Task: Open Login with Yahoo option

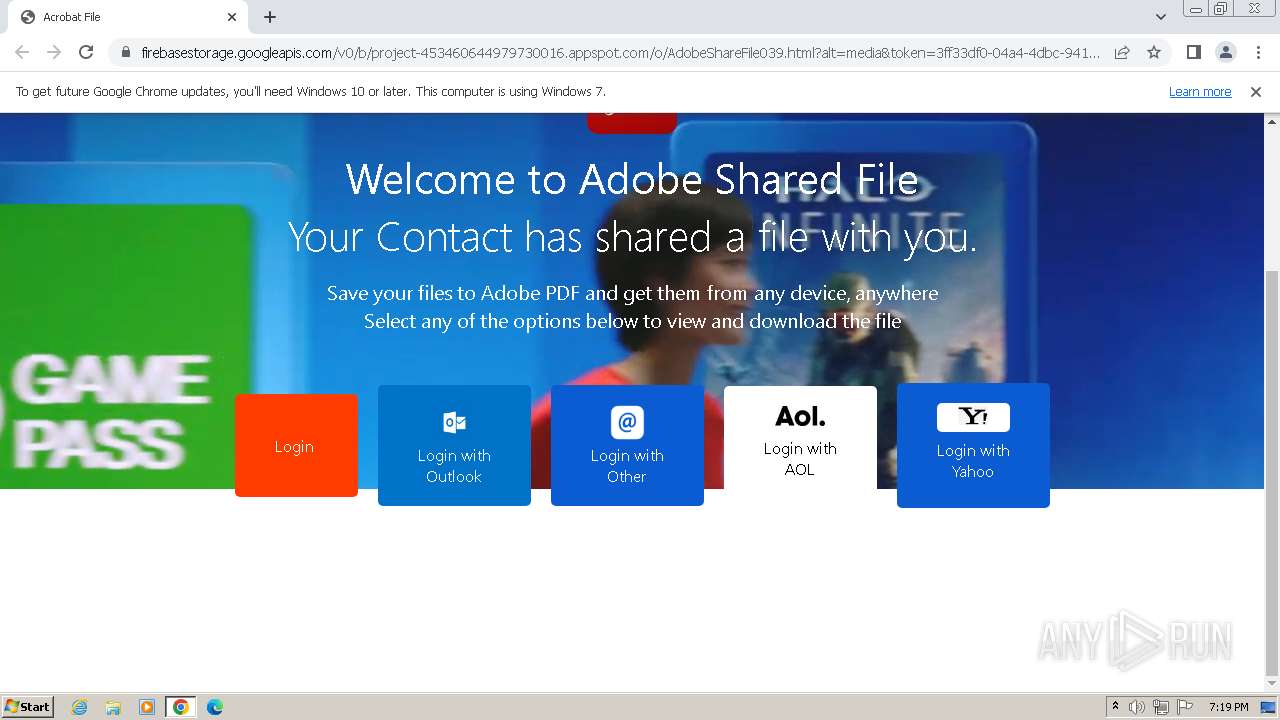Action: point(973,446)
